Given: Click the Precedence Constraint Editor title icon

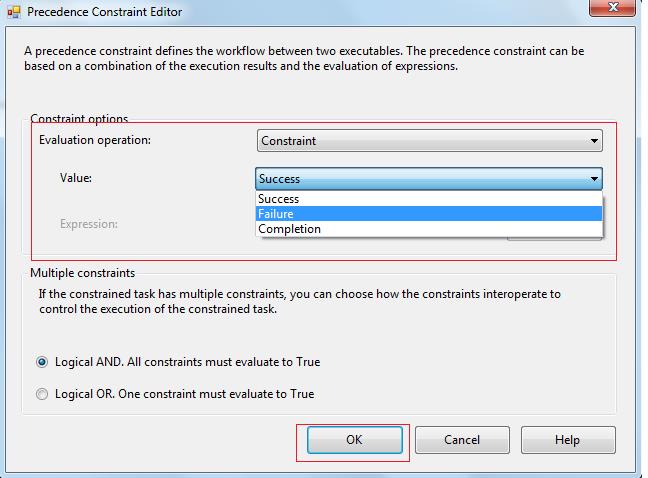Looking at the screenshot, I should pos(13,10).
